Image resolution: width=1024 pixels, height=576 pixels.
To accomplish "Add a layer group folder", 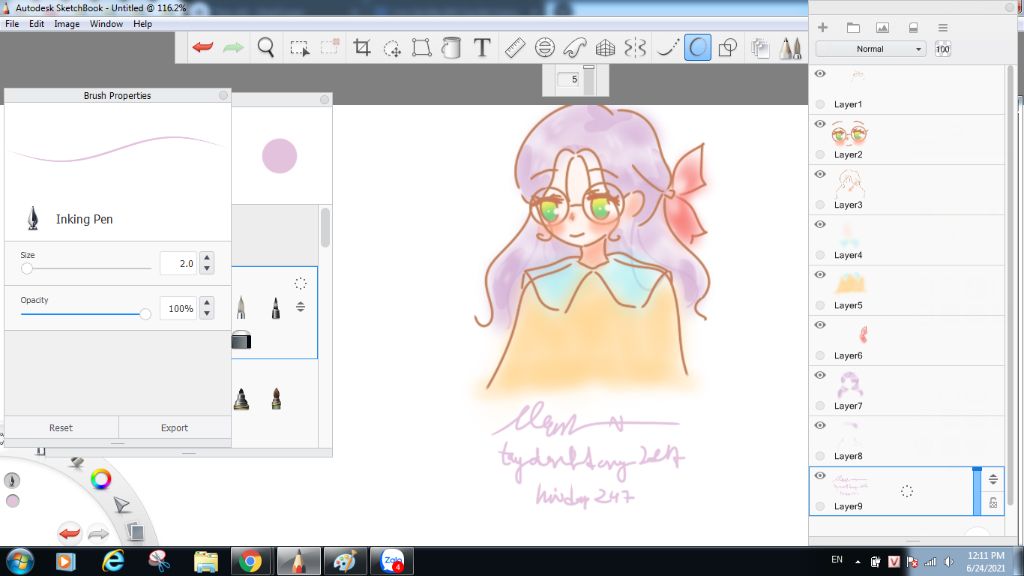I will (853, 27).
